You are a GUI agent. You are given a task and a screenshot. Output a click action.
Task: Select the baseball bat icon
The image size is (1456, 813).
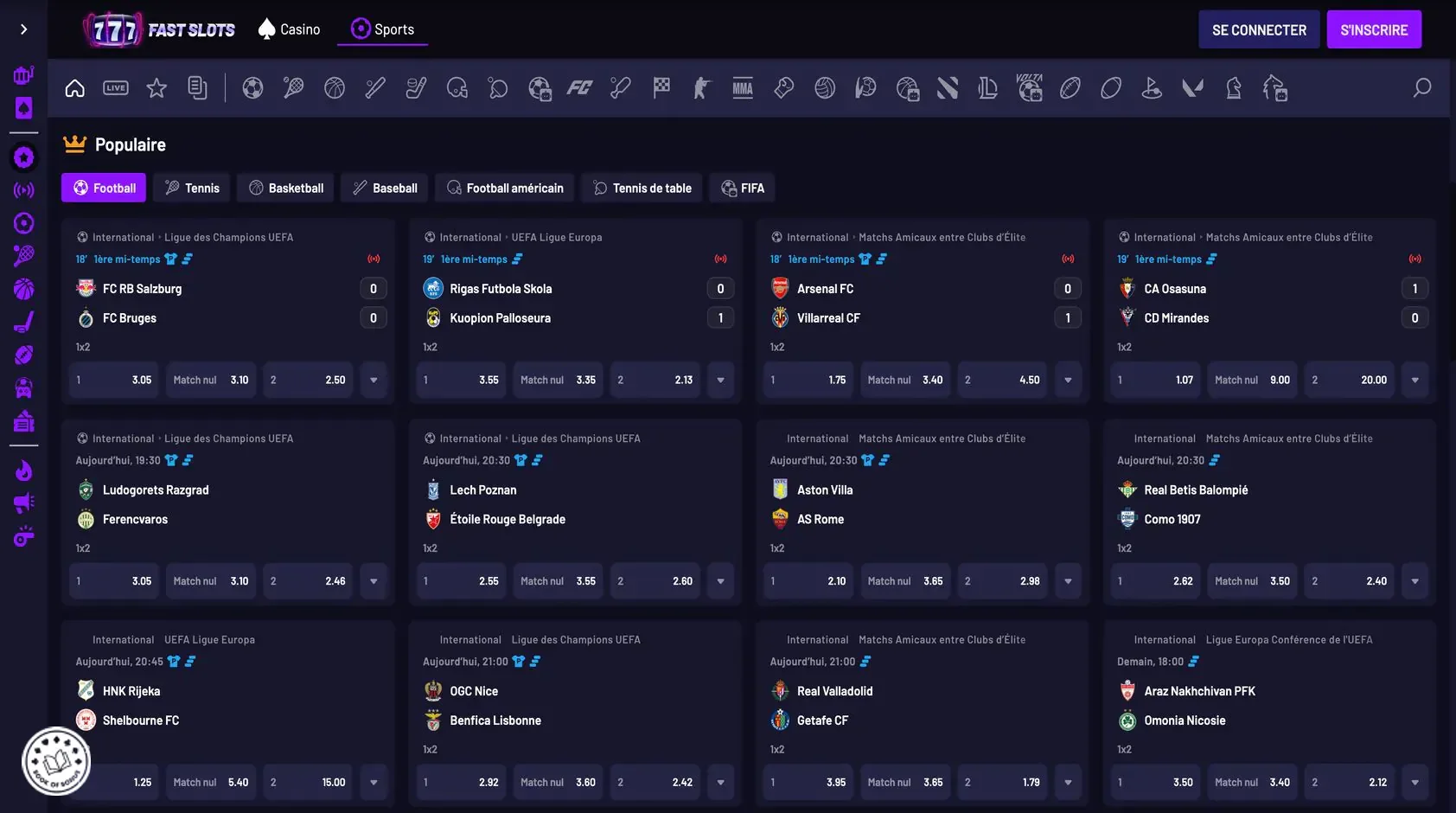click(375, 88)
